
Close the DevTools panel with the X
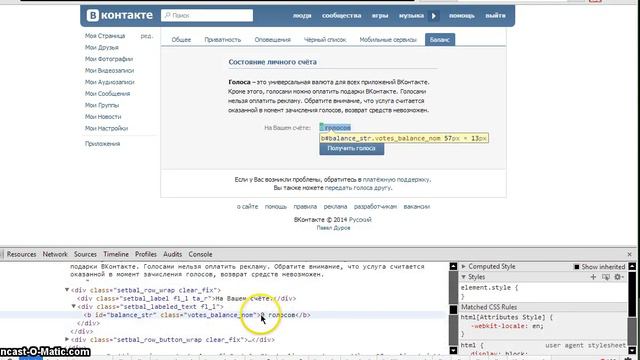click(x=629, y=254)
